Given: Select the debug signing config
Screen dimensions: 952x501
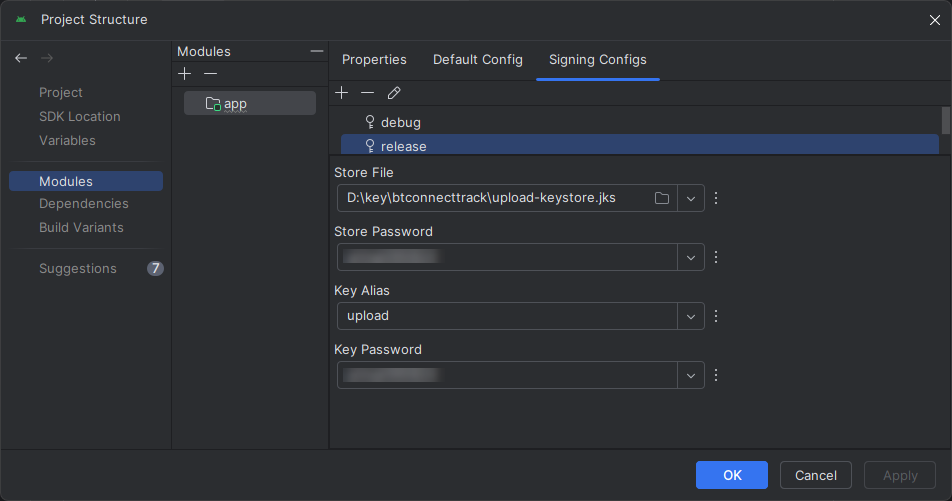Looking at the screenshot, I should click(401, 122).
